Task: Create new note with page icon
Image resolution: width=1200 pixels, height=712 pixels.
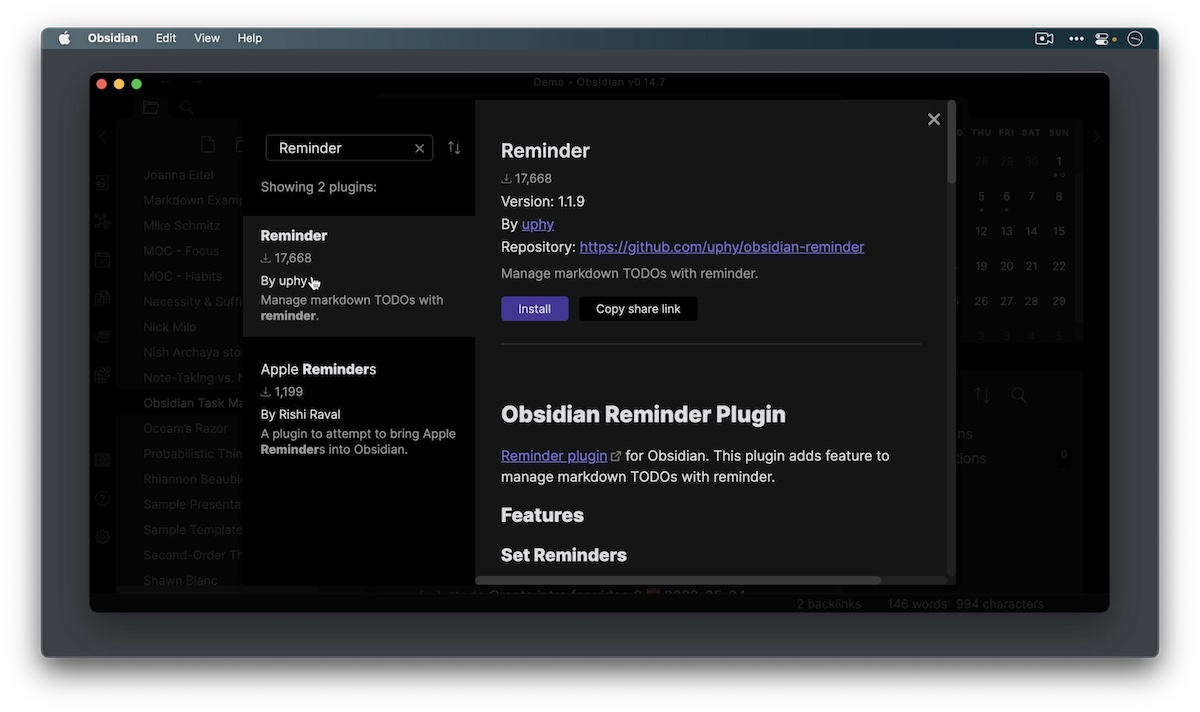Action: click(x=208, y=145)
